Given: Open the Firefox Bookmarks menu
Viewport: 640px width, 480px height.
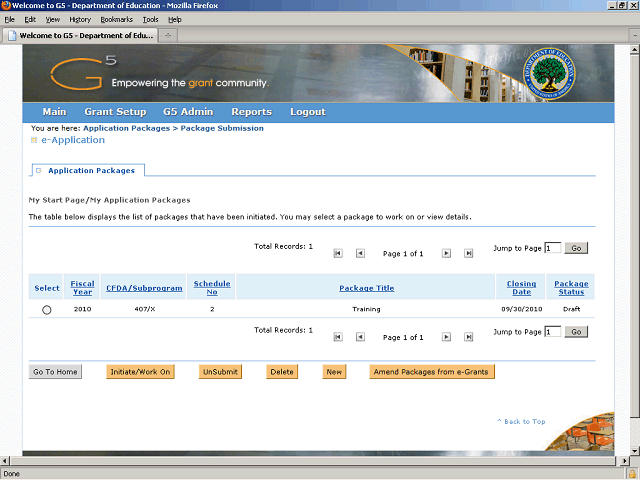Looking at the screenshot, I should (117, 20).
